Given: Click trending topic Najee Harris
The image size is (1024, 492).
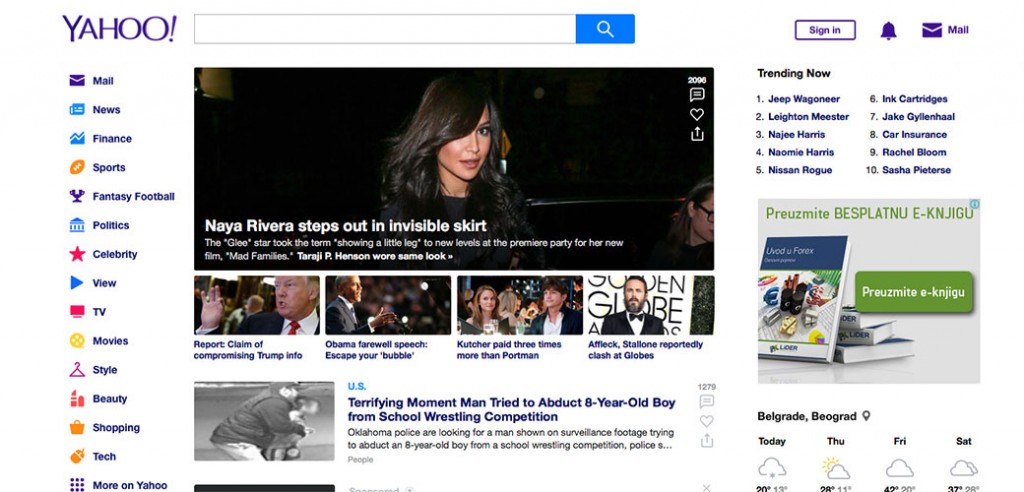Looking at the screenshot, I should point(797,135).
